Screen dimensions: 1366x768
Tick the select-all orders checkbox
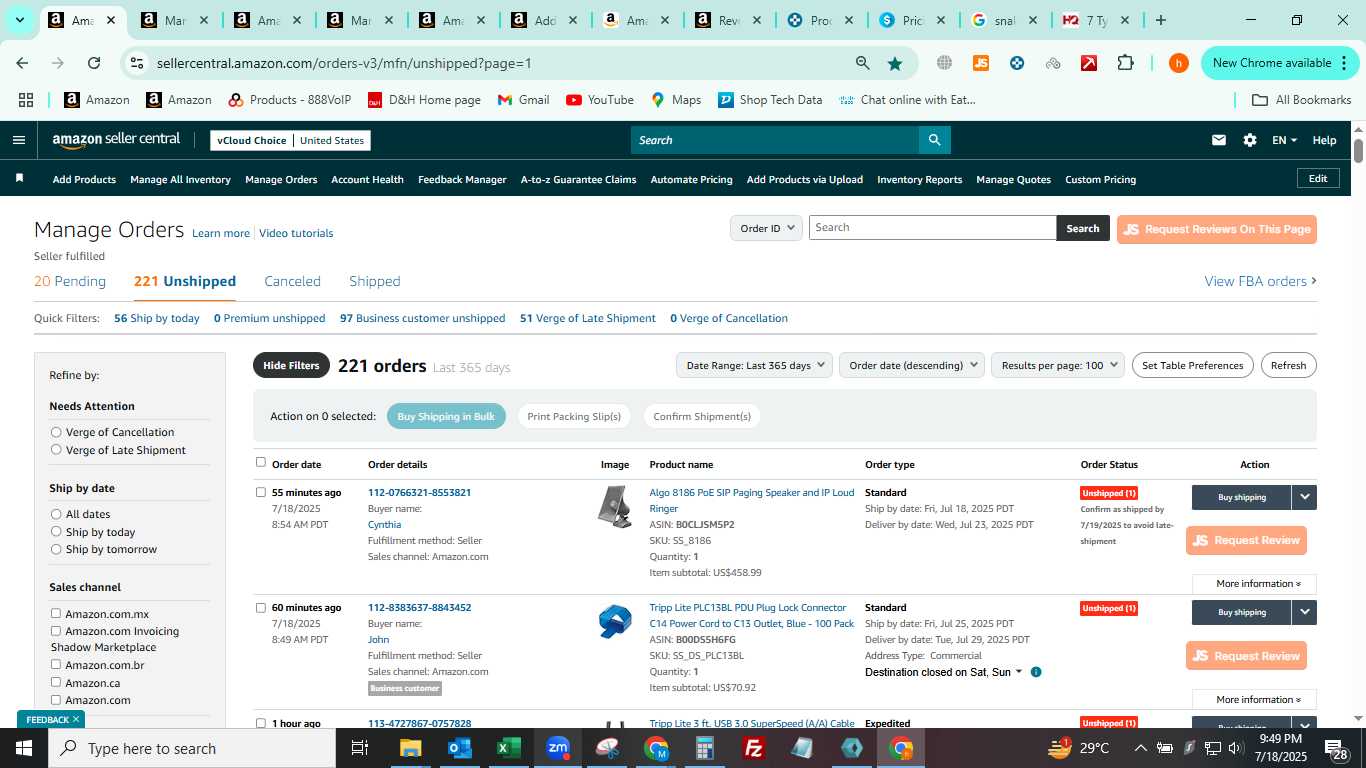coord(261,462)
